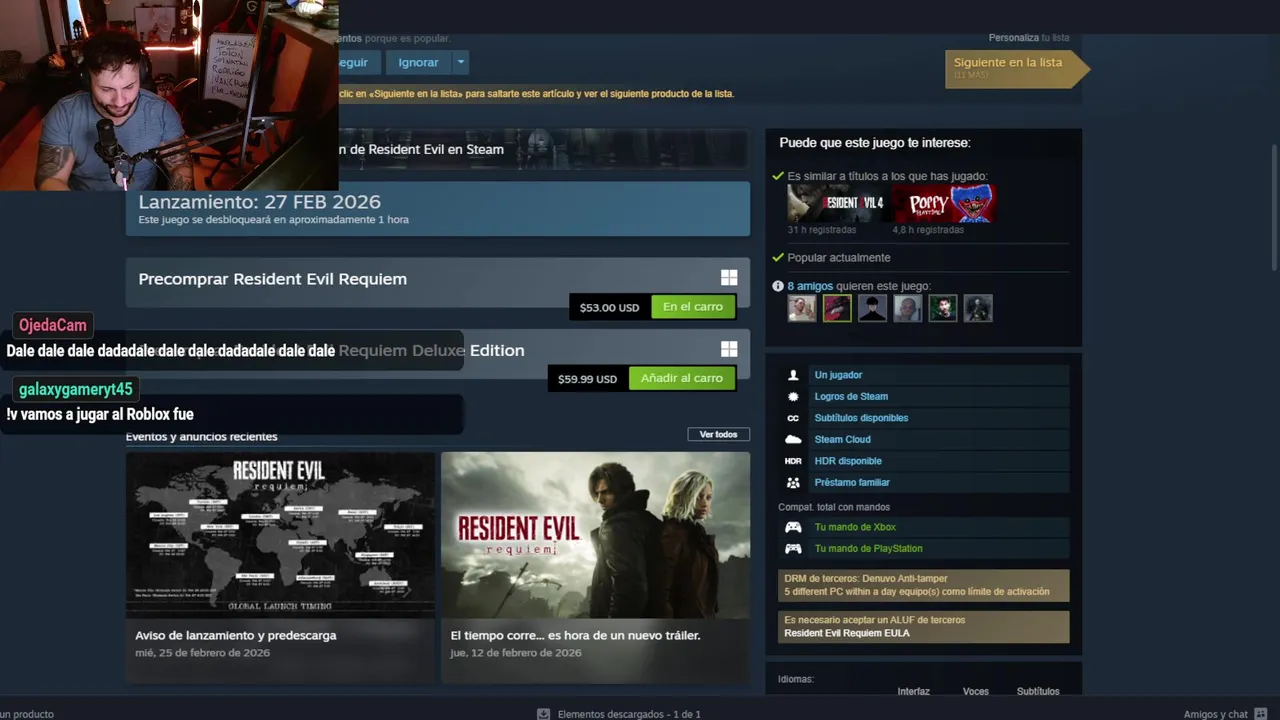
Task: Click the Popular actualmente text
Action: click(x=838, y=257)
